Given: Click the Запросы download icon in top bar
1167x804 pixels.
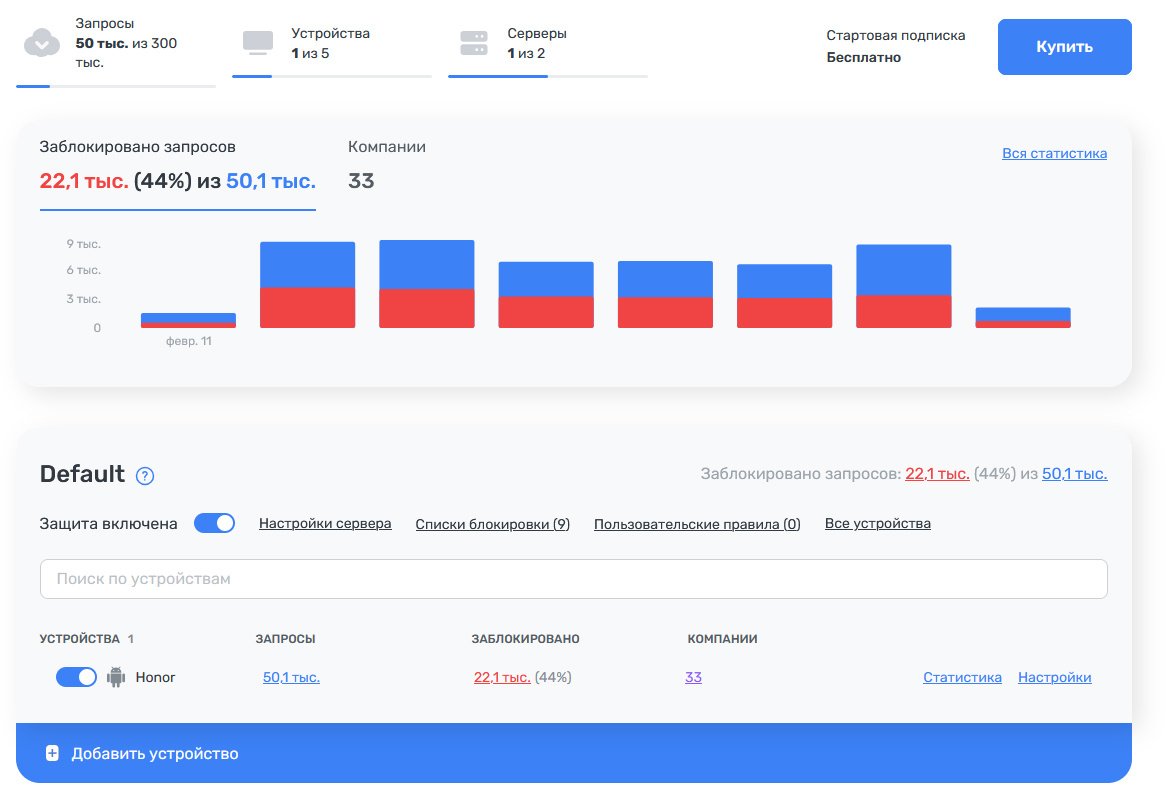Looking at the screenshot, I should tap(40, 44).
